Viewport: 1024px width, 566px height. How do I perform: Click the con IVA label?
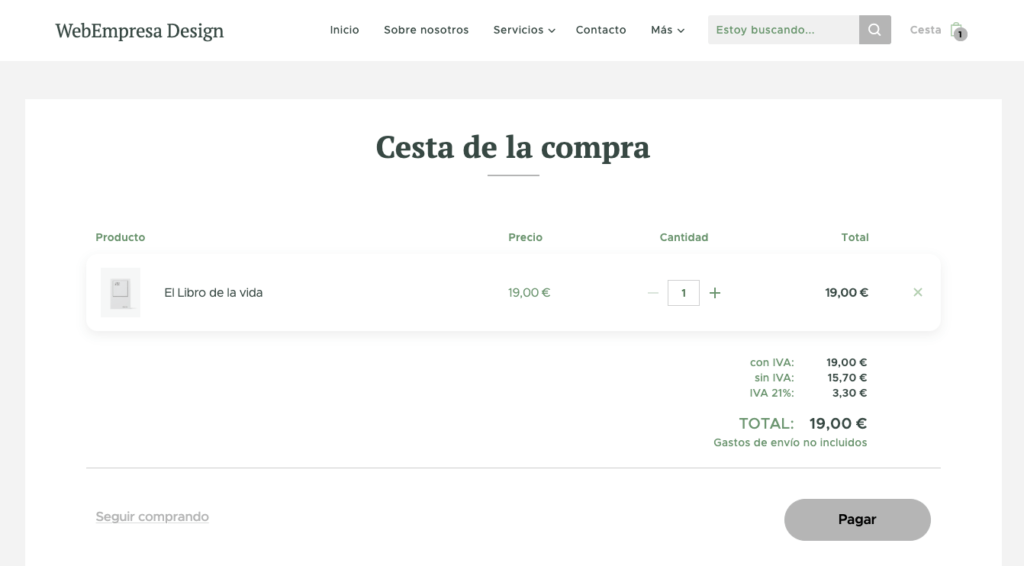[772, 362]
